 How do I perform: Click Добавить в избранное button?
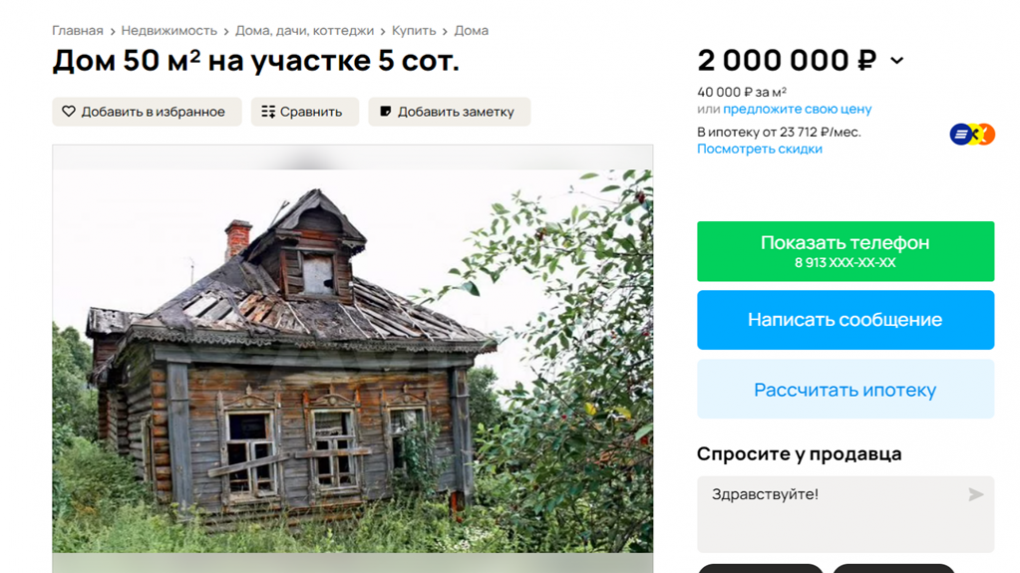[x=147, y=112]
